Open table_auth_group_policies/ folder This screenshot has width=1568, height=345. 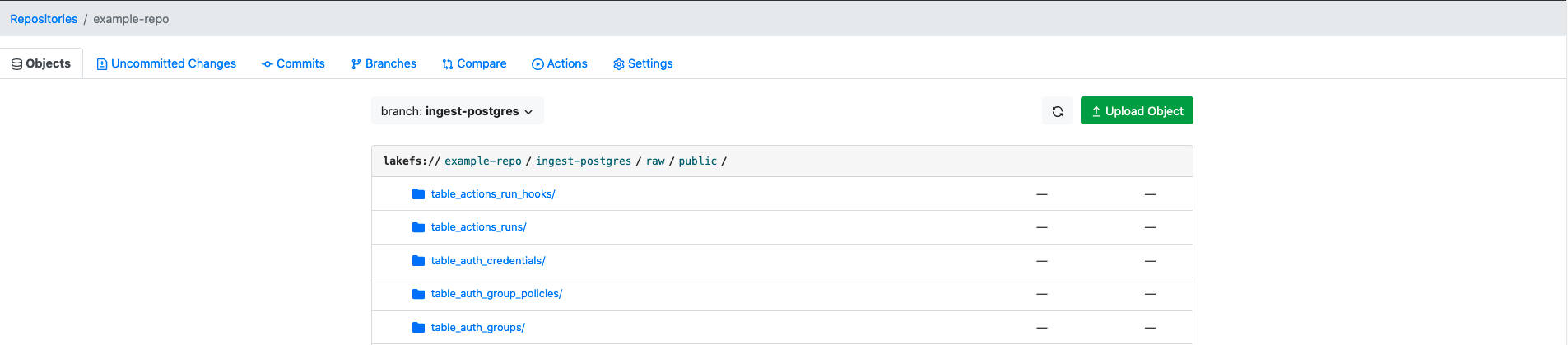point(496,294)
